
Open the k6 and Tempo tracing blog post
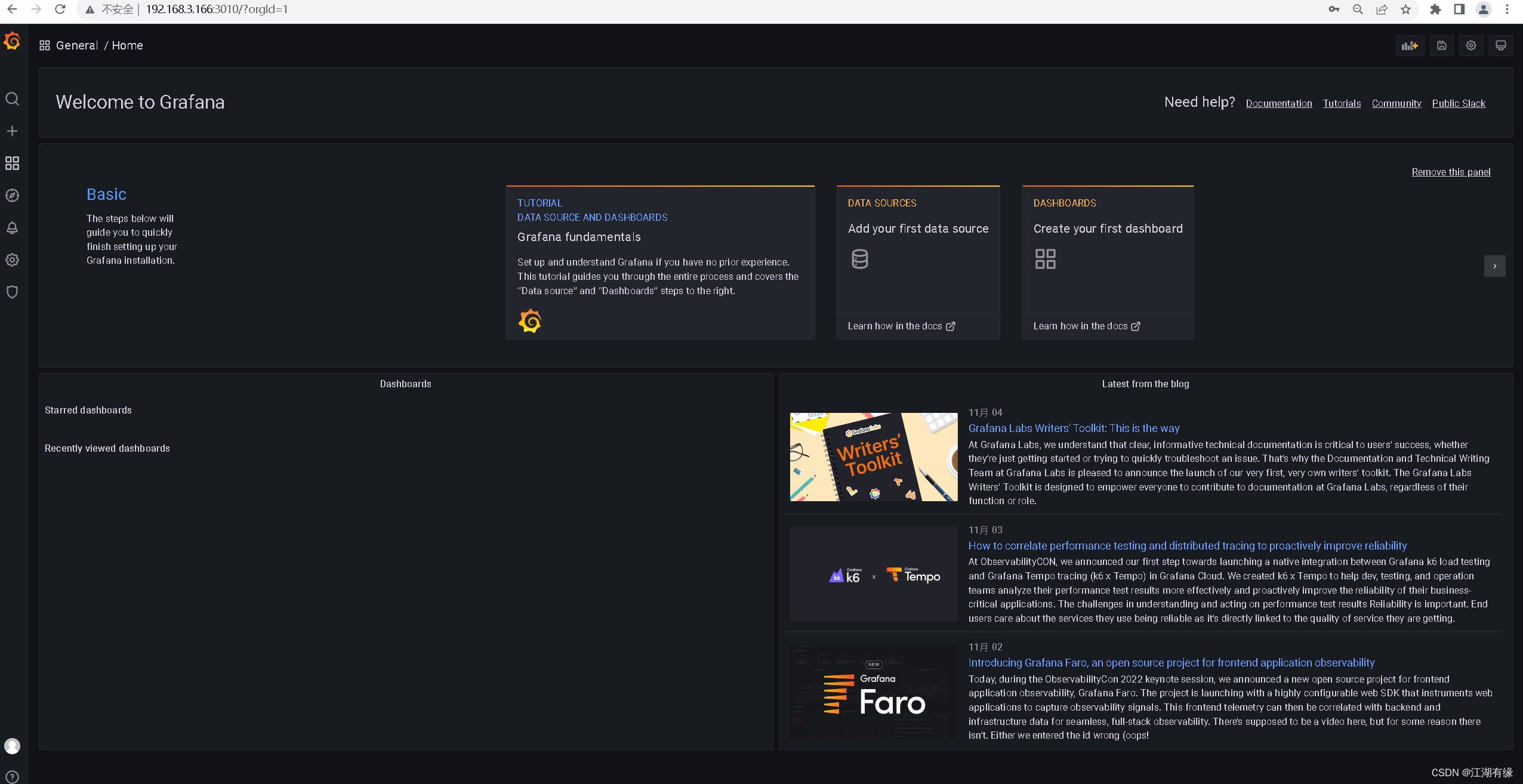tap(1187, 545)
